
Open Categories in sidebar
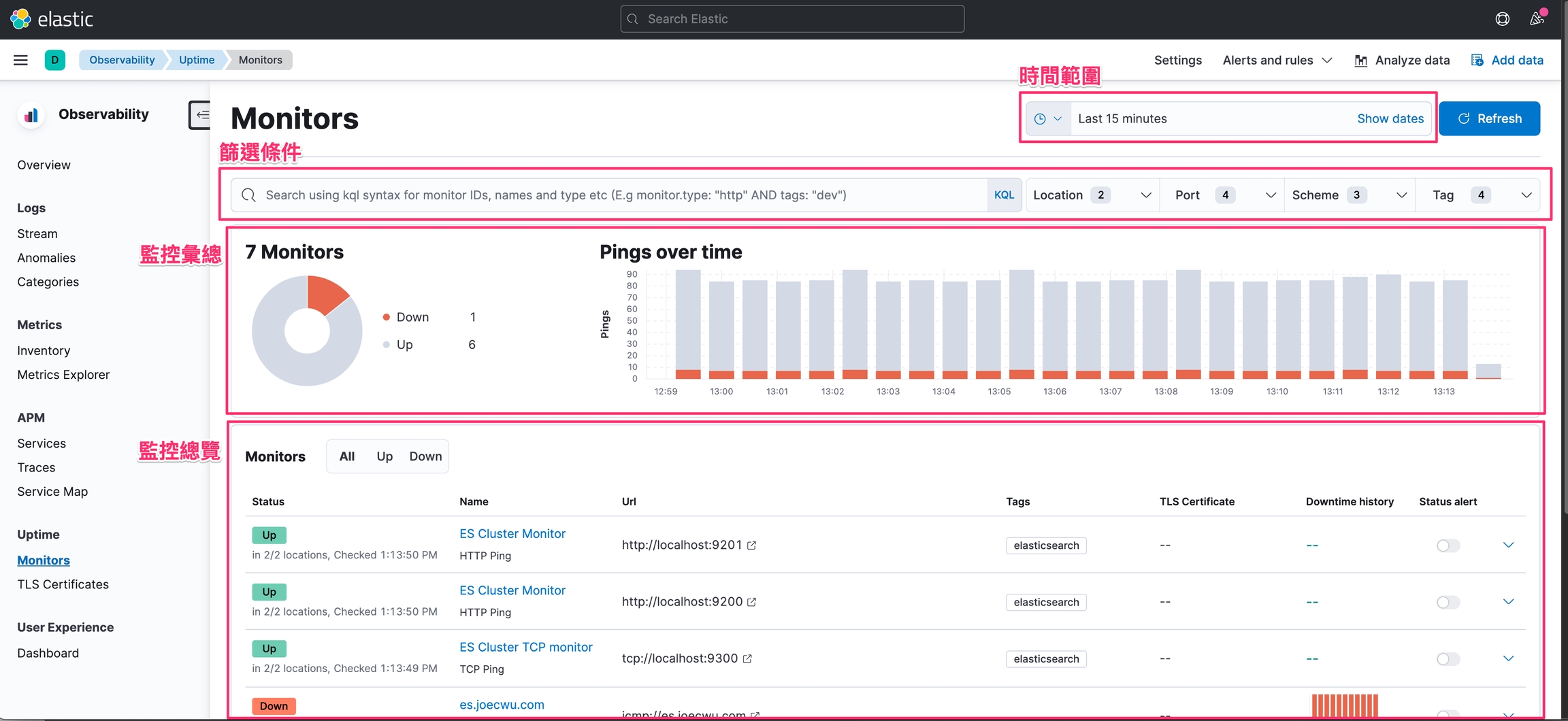pos(48,282)
